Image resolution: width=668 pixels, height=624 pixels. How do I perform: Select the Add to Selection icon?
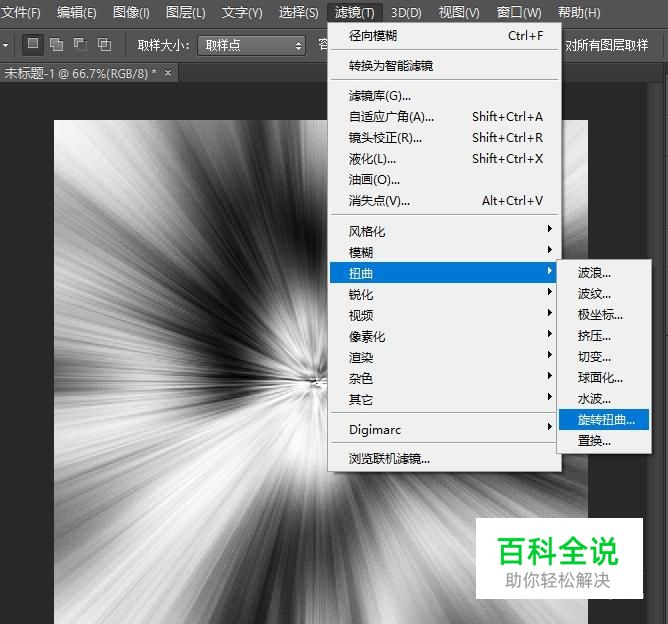click(57, 44)
